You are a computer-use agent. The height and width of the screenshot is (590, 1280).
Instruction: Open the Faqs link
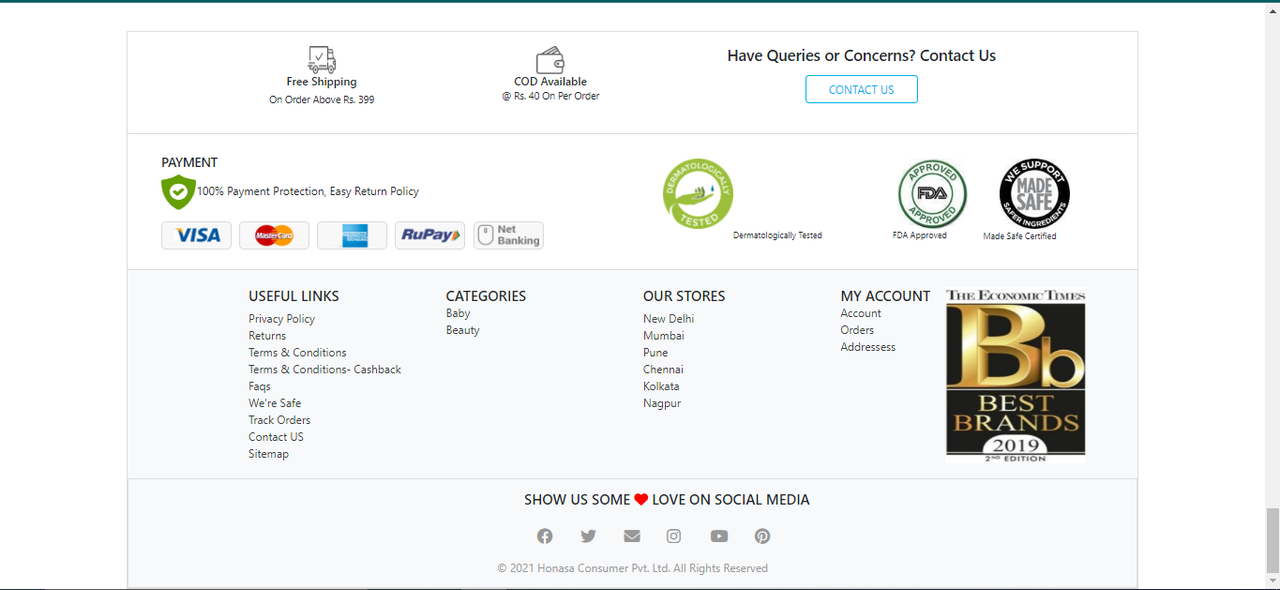(x=260, y=387)
